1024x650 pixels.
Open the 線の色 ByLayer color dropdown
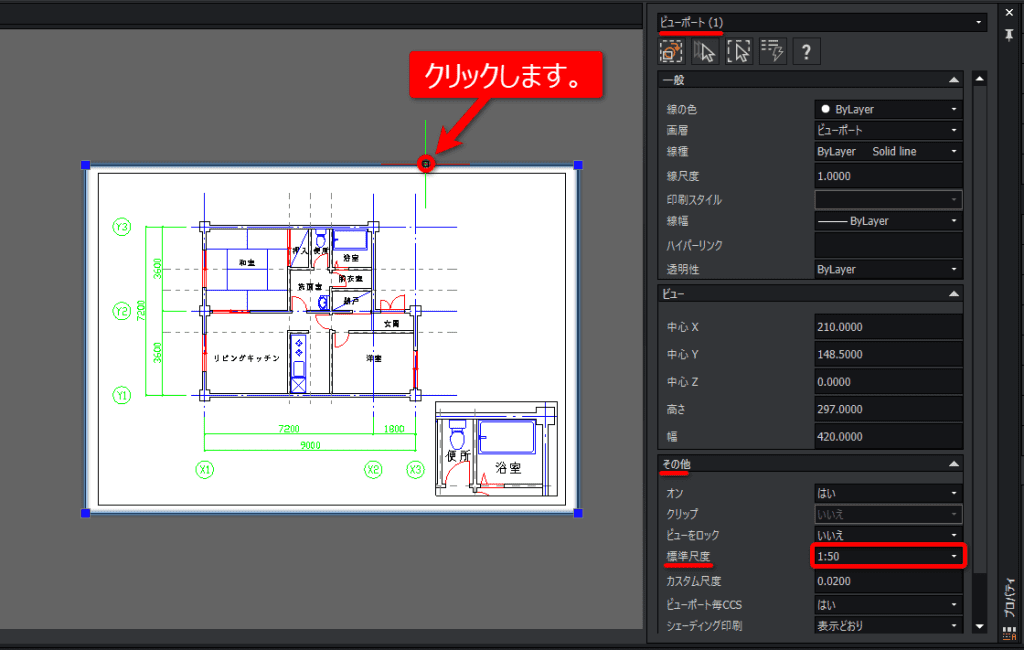pos(888,109)
